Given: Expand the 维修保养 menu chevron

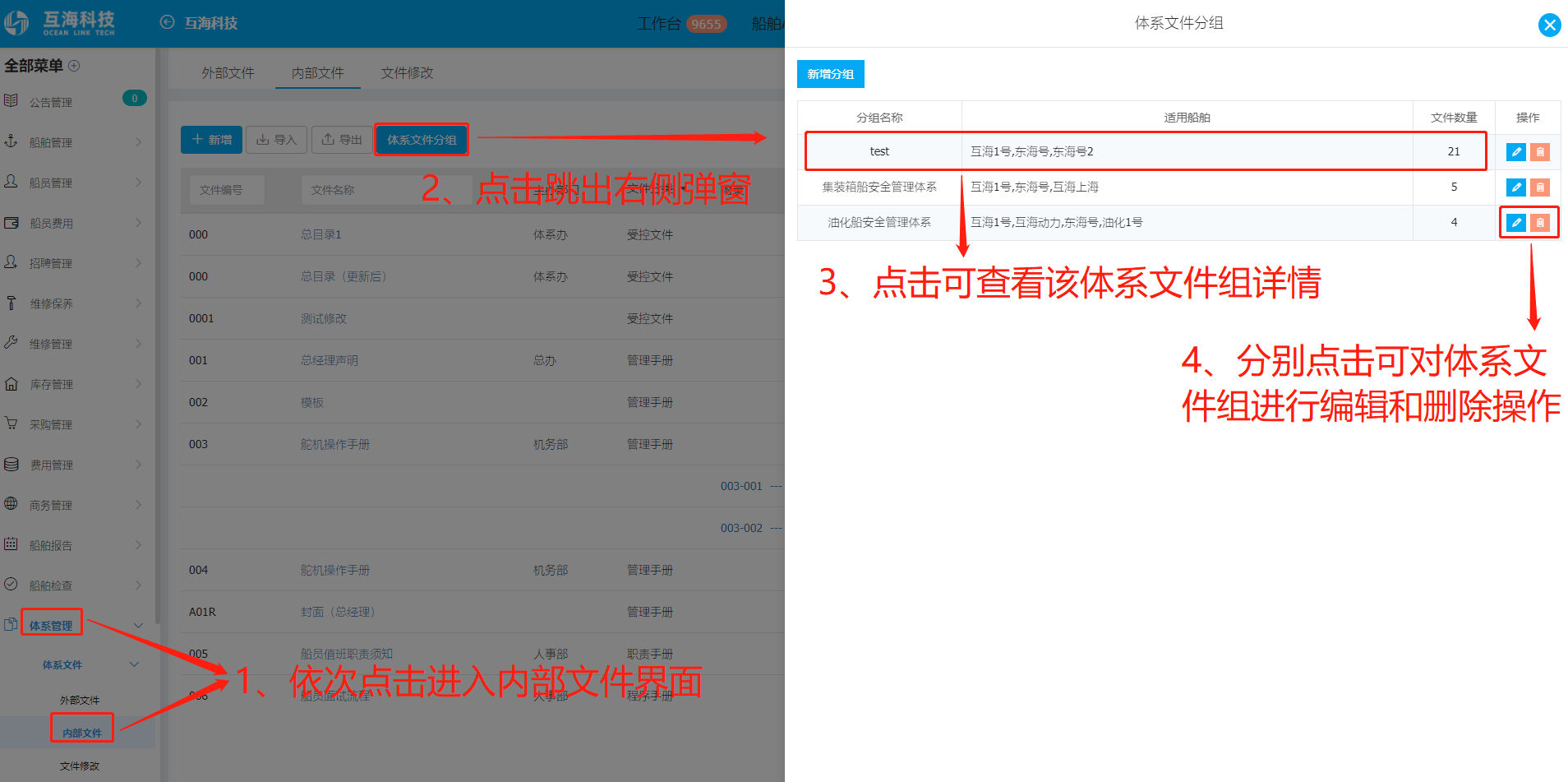Looking at the screenshot, I should (138, 303).
